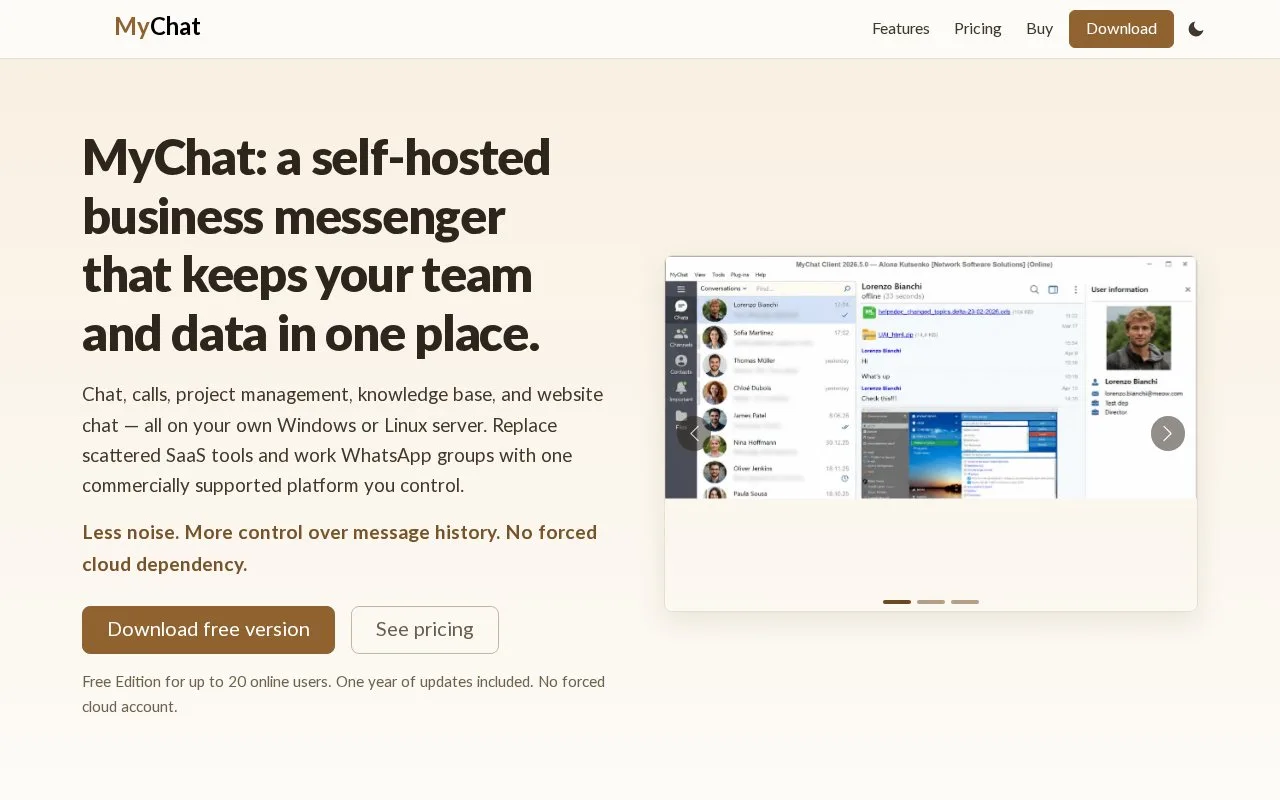
Task: Open the Pricing page link
Action: [978, 29]
